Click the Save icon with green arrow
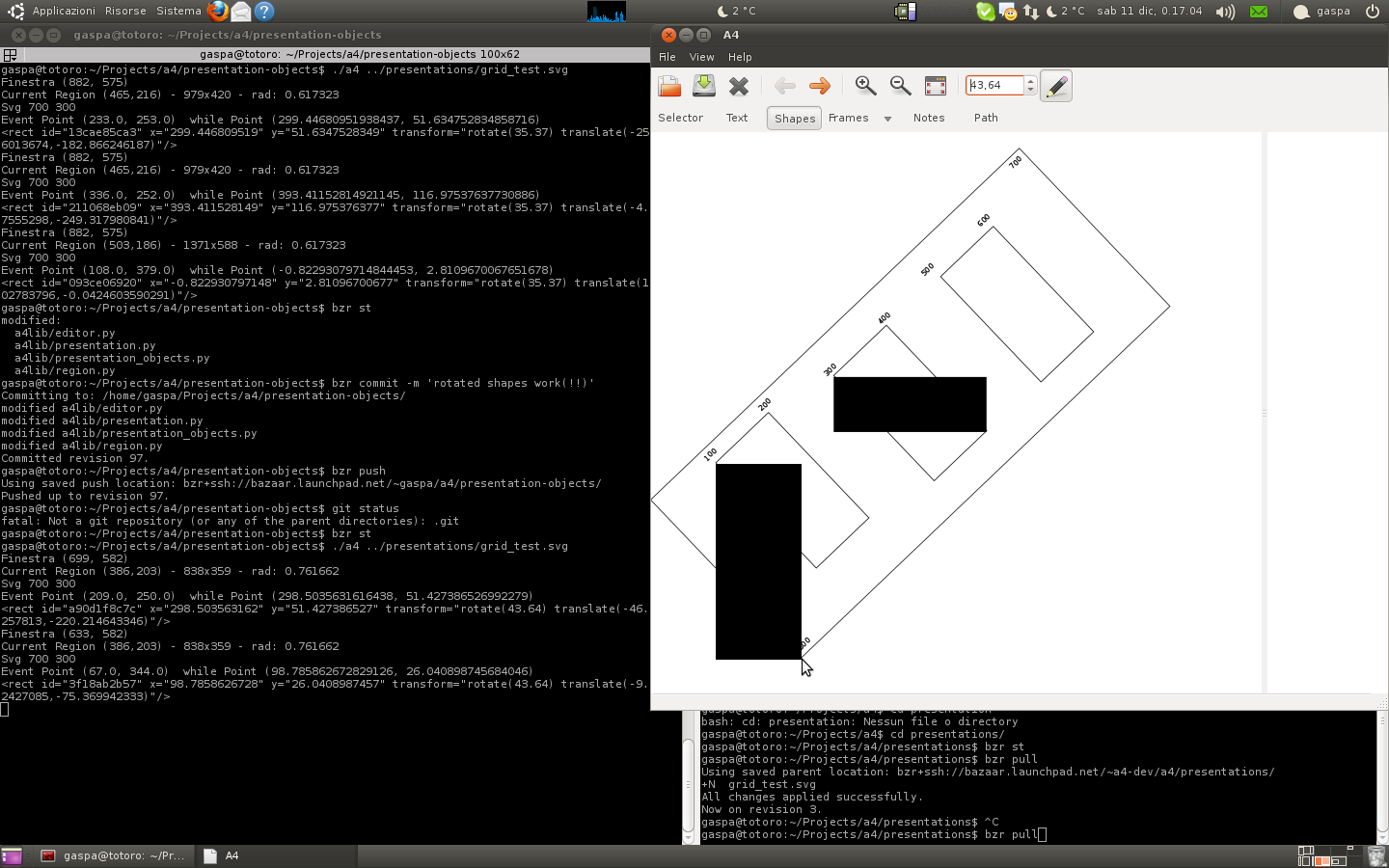The height and width of the screenshot is (868, 1389). click(704, 86)
